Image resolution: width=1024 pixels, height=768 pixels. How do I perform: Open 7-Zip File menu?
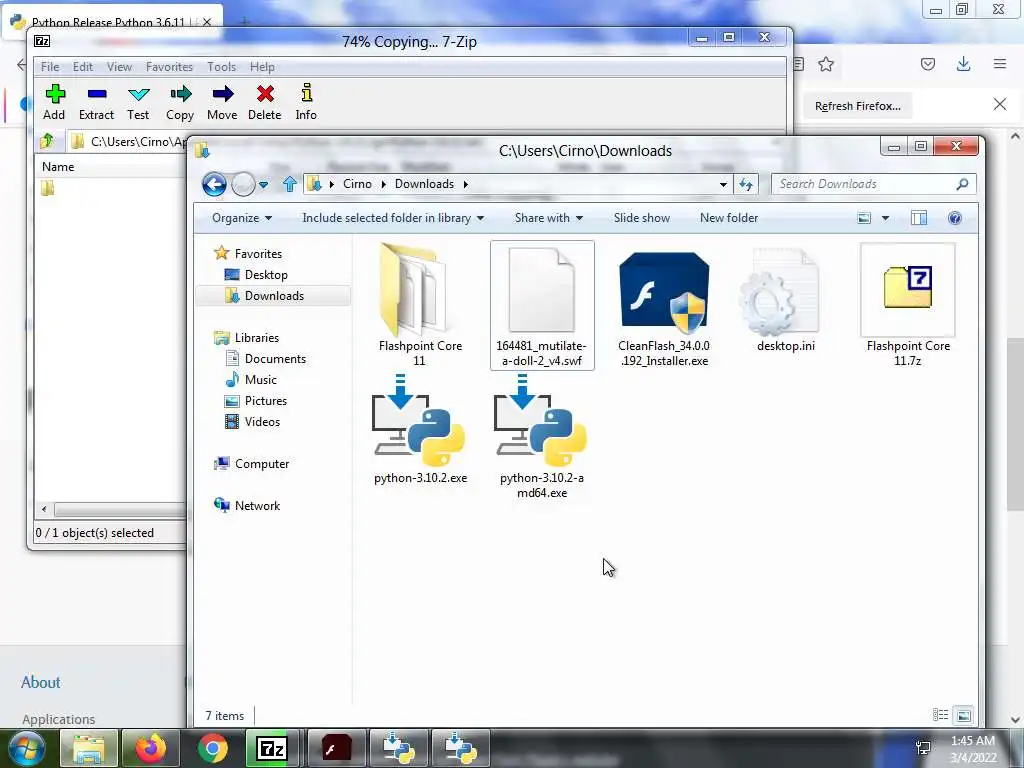50,67
